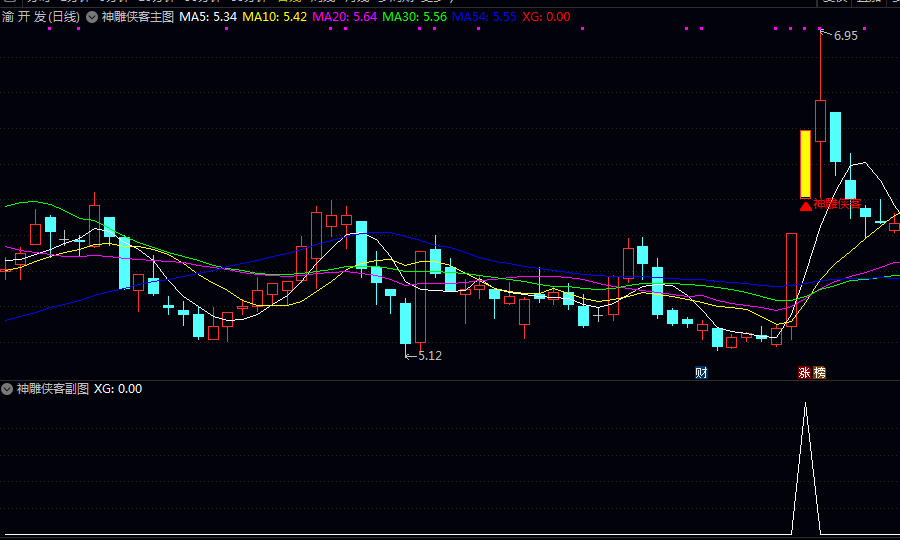900x540 pixels.
Task: Click the red XG: 0.00 main chart label
Action: 546,17
